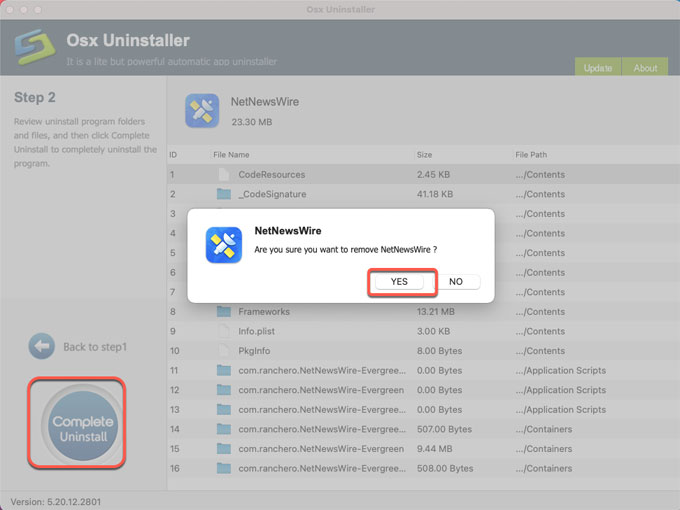
Task: Click the NetNewsWire icon in the dialog
Action: coord(224,245)
